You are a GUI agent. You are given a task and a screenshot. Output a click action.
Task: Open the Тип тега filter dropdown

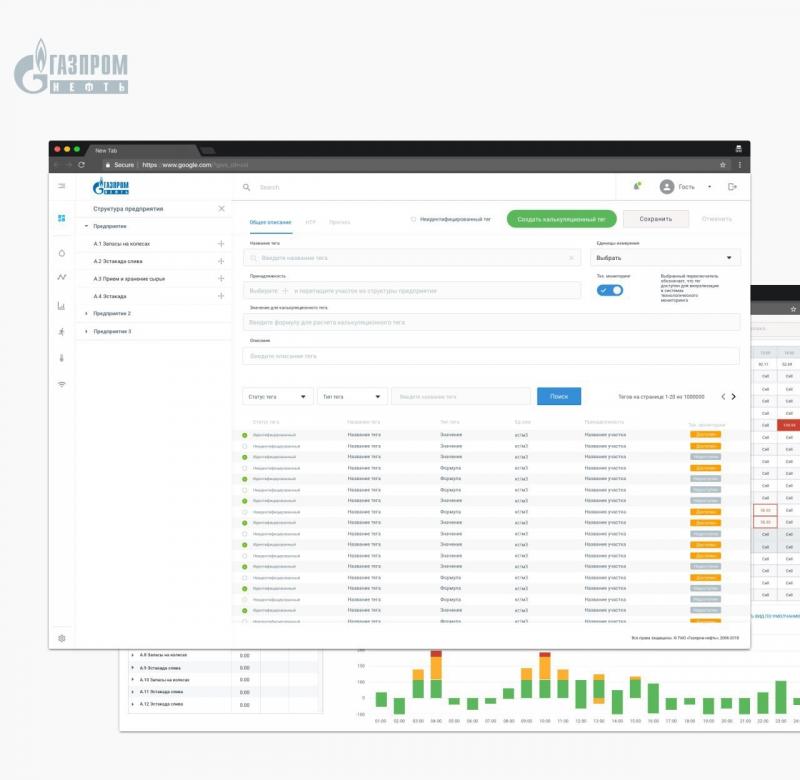click(x=352, y=396)
